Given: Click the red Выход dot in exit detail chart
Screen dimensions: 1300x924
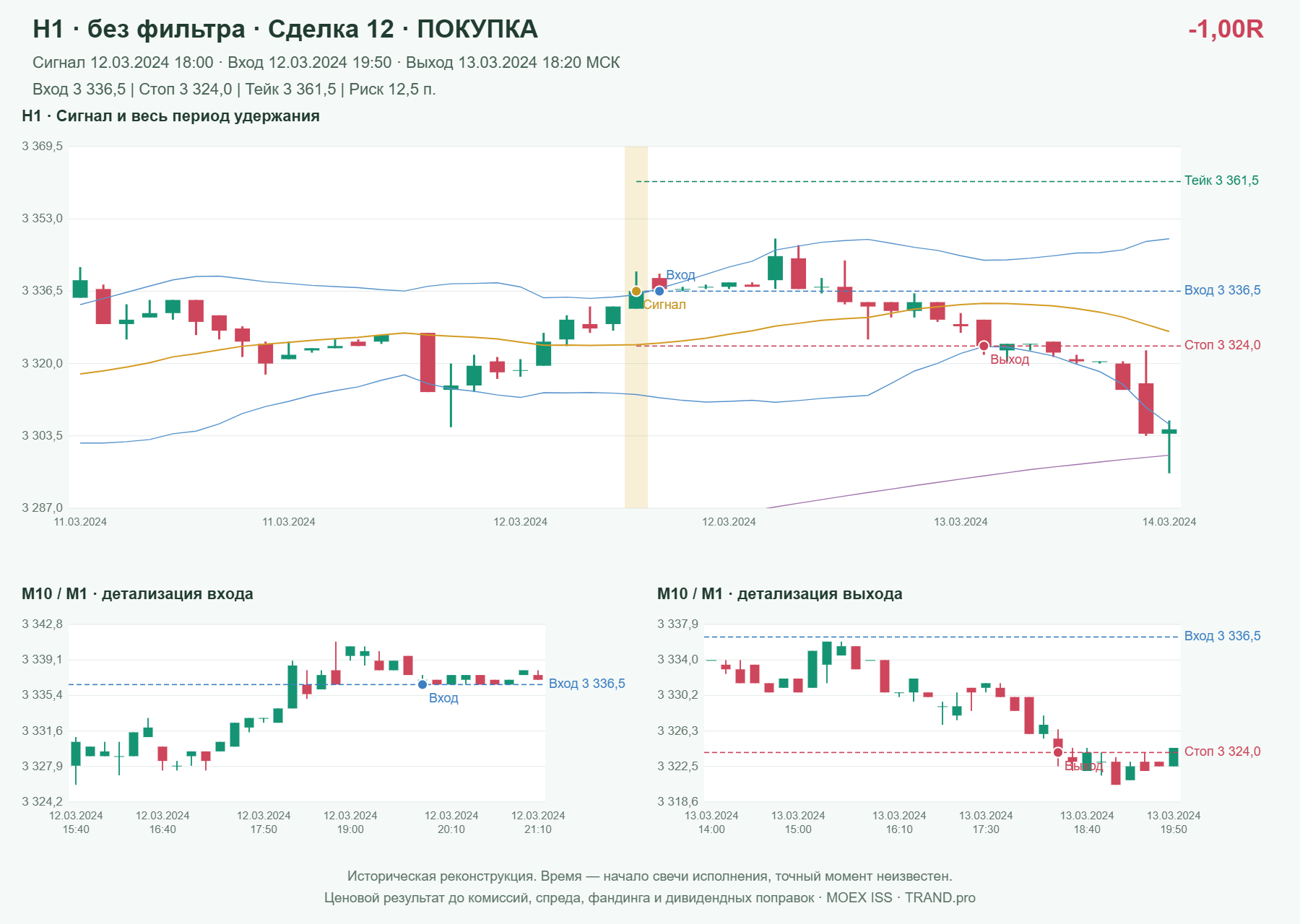Looking at the screenshot, I should [1058, 752].
